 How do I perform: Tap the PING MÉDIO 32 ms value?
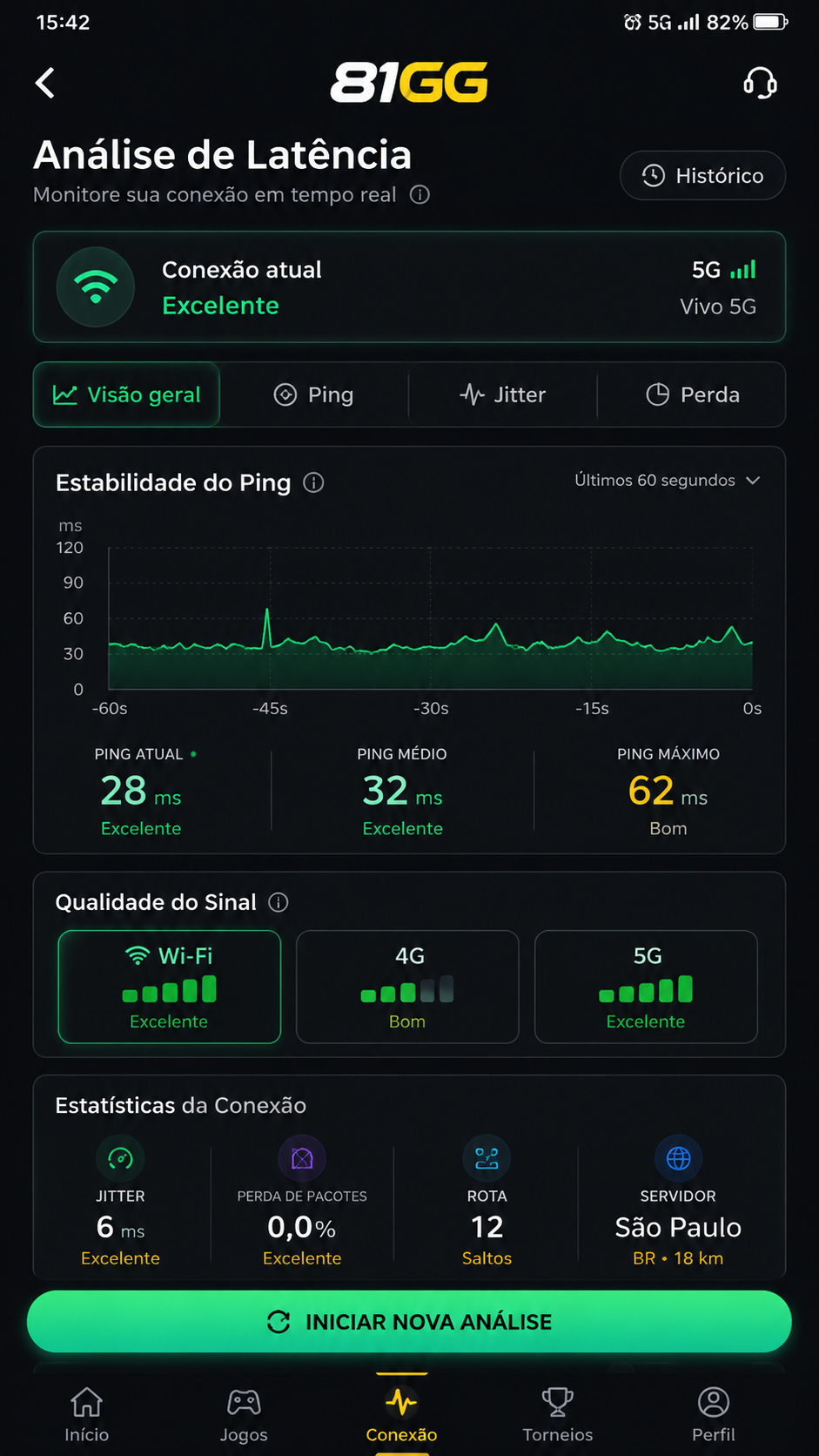point(402,791)
